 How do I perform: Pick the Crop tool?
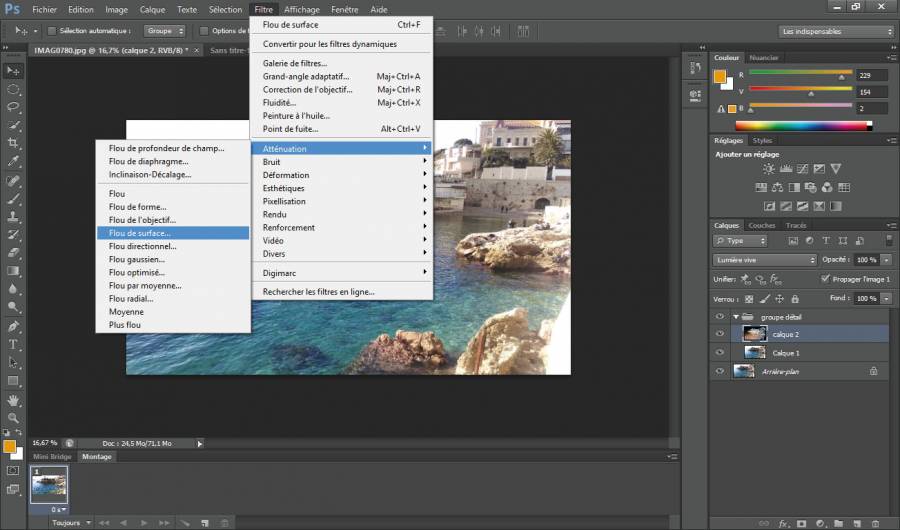pos(13,144)
